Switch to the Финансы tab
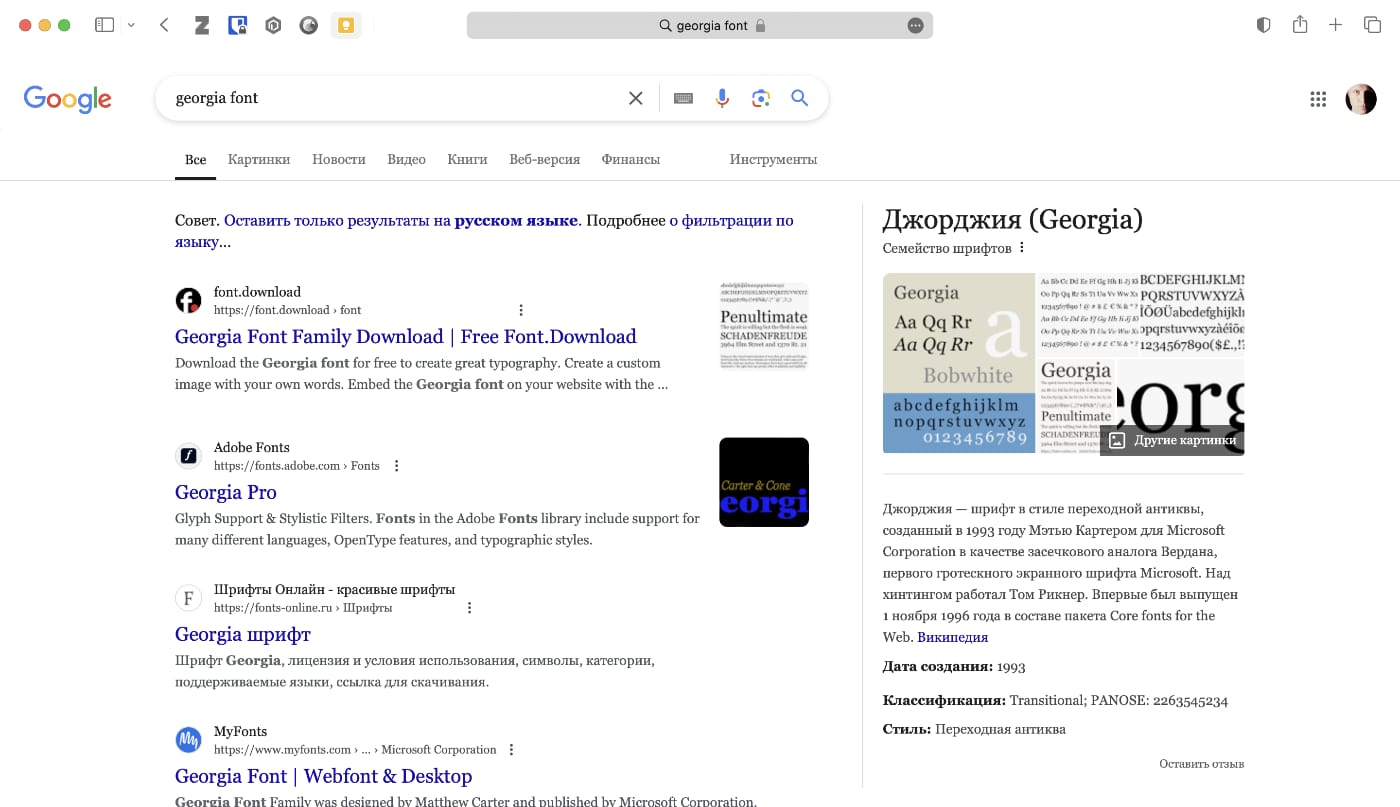This screenshot has height=807, width=1400. [x=631, y=159]
